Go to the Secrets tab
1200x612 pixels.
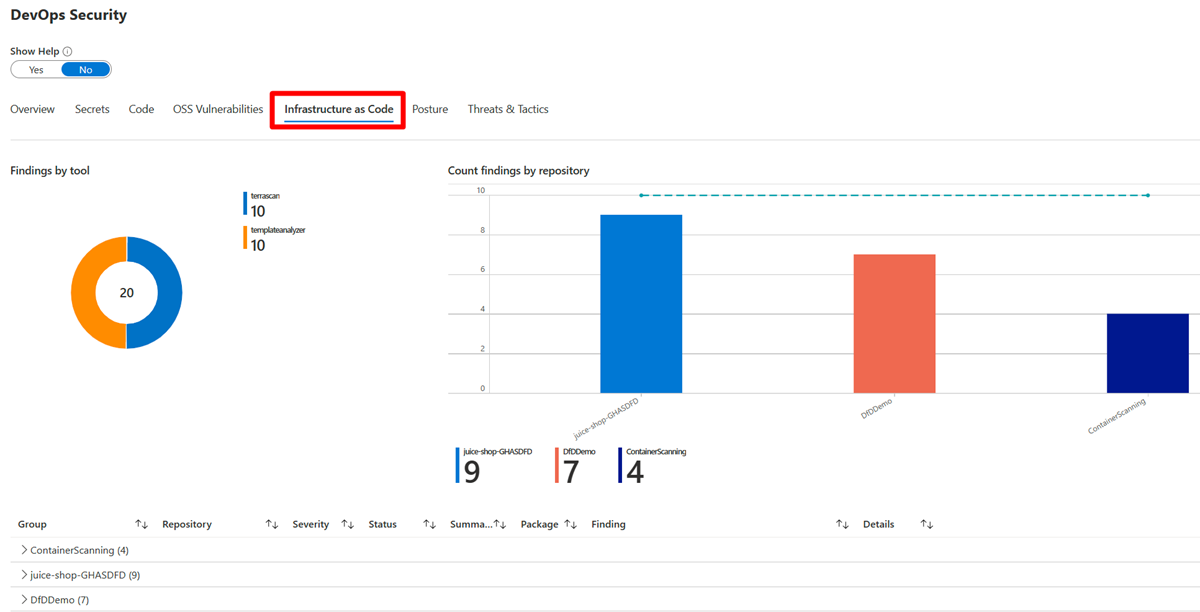(92, 109)
